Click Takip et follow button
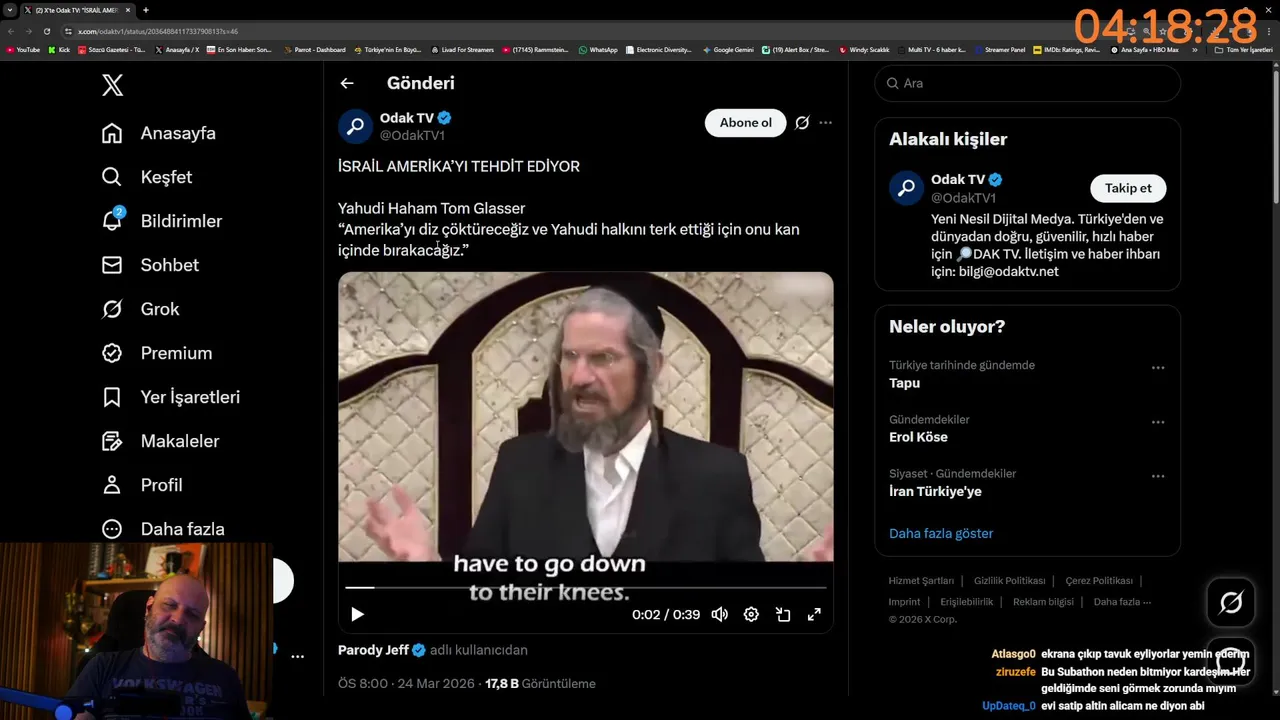 click(1128, 188)
